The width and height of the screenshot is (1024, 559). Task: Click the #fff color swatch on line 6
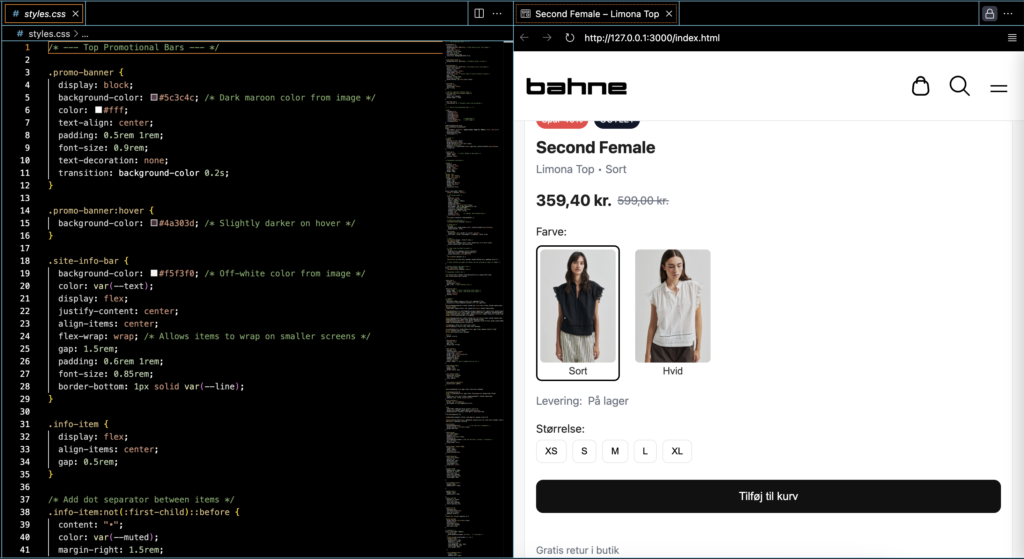tap(99, 110)
